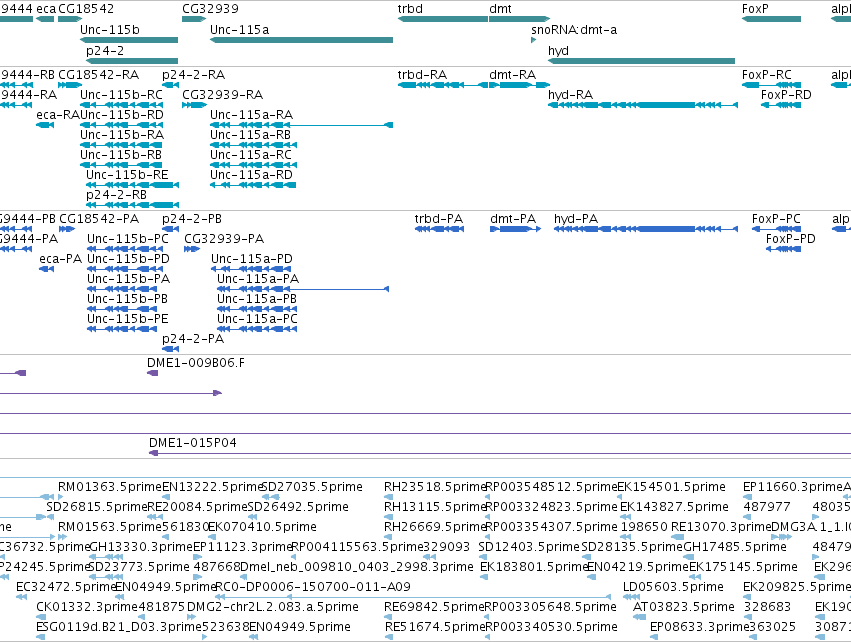Click the RH23518.5prime EST label
The image size is (851, 642).
(434, 487)
